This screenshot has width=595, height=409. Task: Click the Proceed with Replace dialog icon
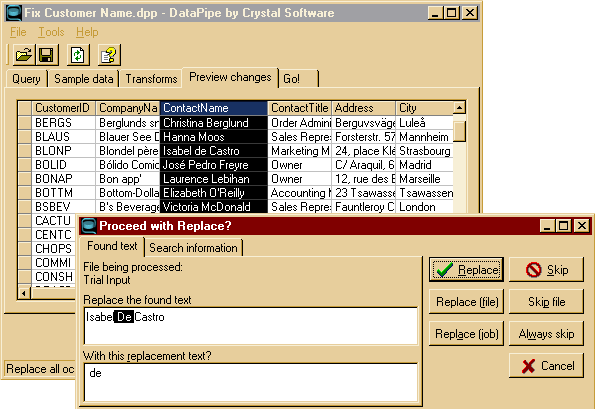[x=89, y=226]
